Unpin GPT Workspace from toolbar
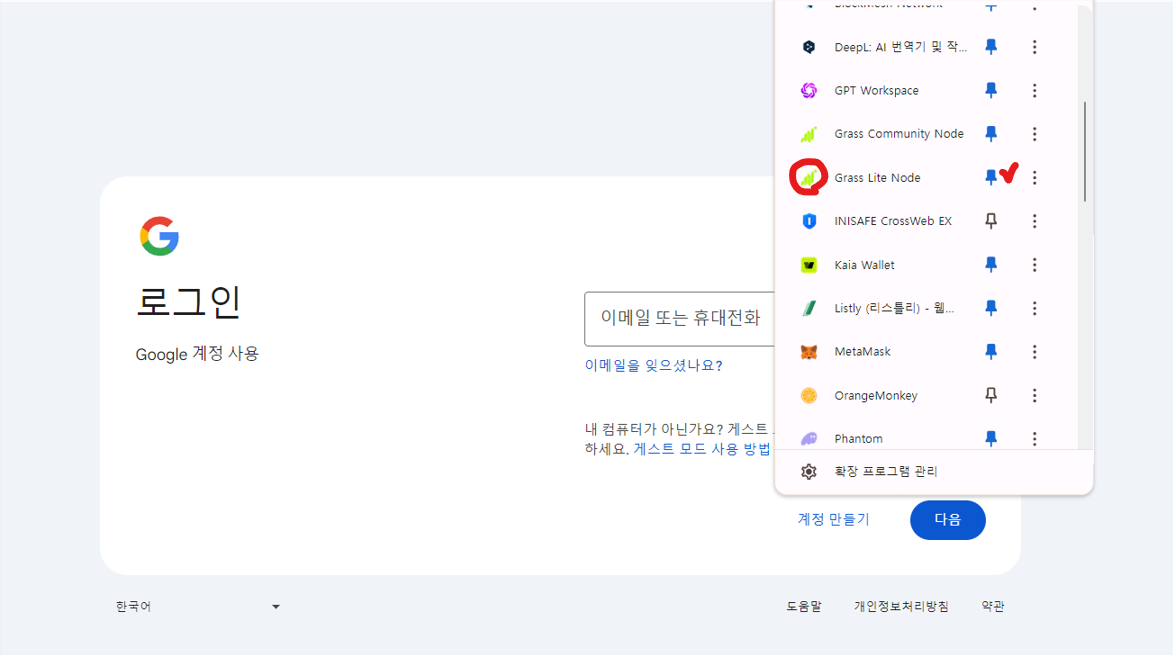 [x=991, y=90]
